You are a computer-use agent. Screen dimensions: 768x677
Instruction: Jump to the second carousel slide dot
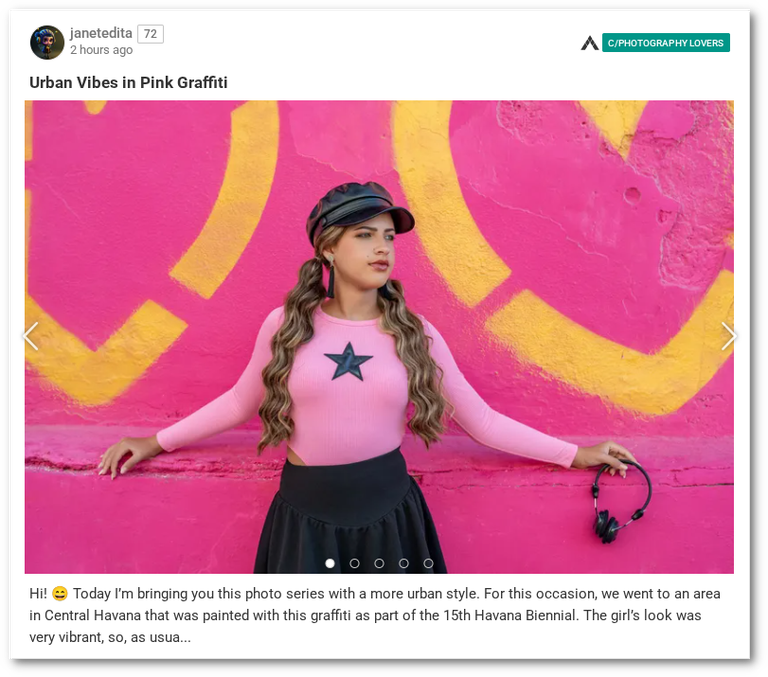(x=355, y=563)
